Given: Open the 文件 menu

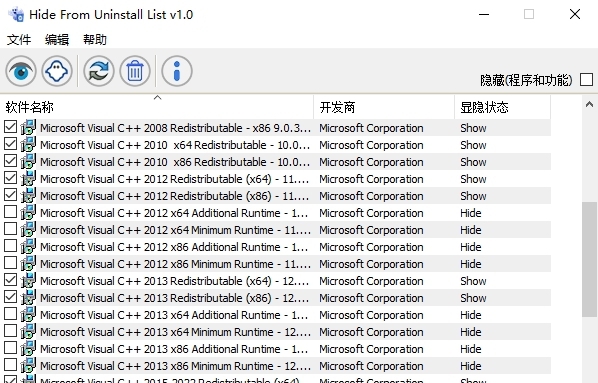Looking at the screenshot, I should [x=19, y=39].
